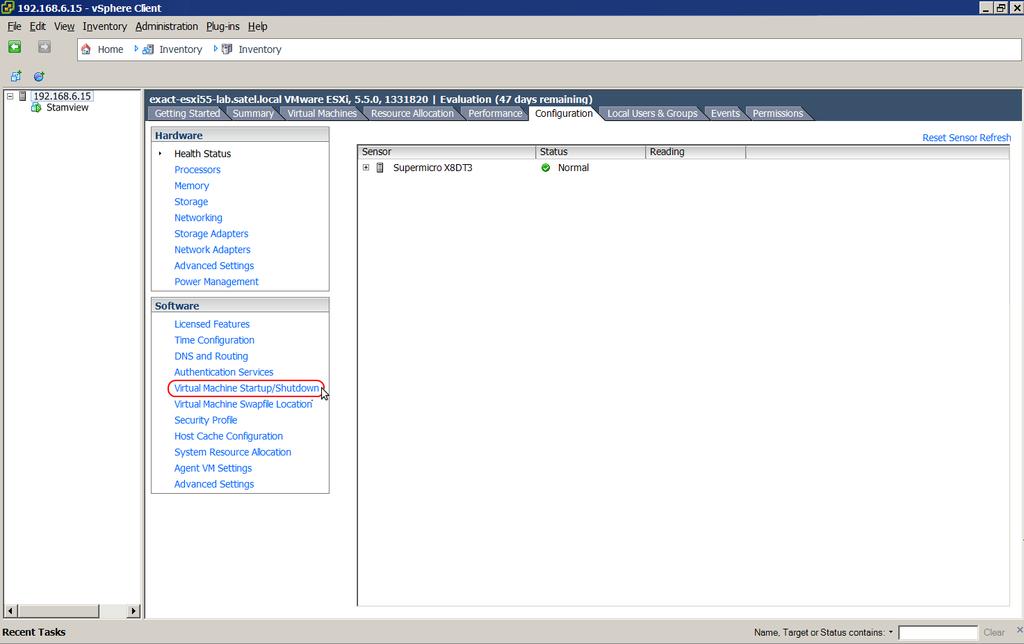This screenshot has height=644, width=1024.
Task: Click the second Inventory breadcrumb icon
Action: point(227,49)
